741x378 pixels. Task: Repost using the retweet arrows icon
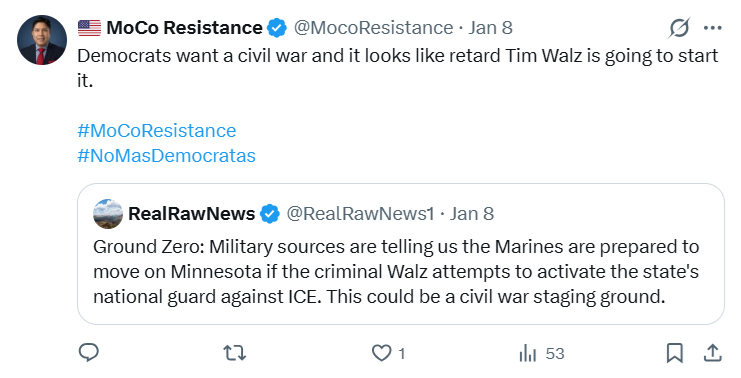click(235, 353)
